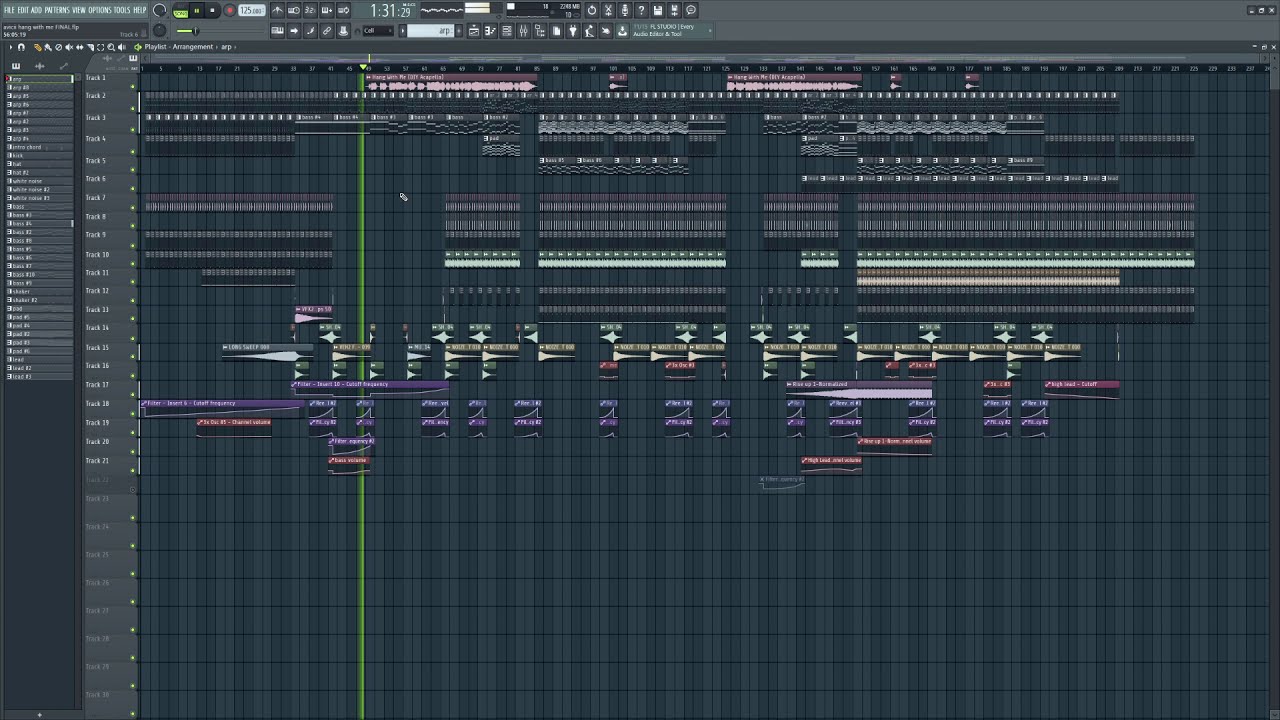The height and width of the screenshot is (720, 1280).
Task: Mute Track 10 with its green dot
Action: tap(133, 263)
